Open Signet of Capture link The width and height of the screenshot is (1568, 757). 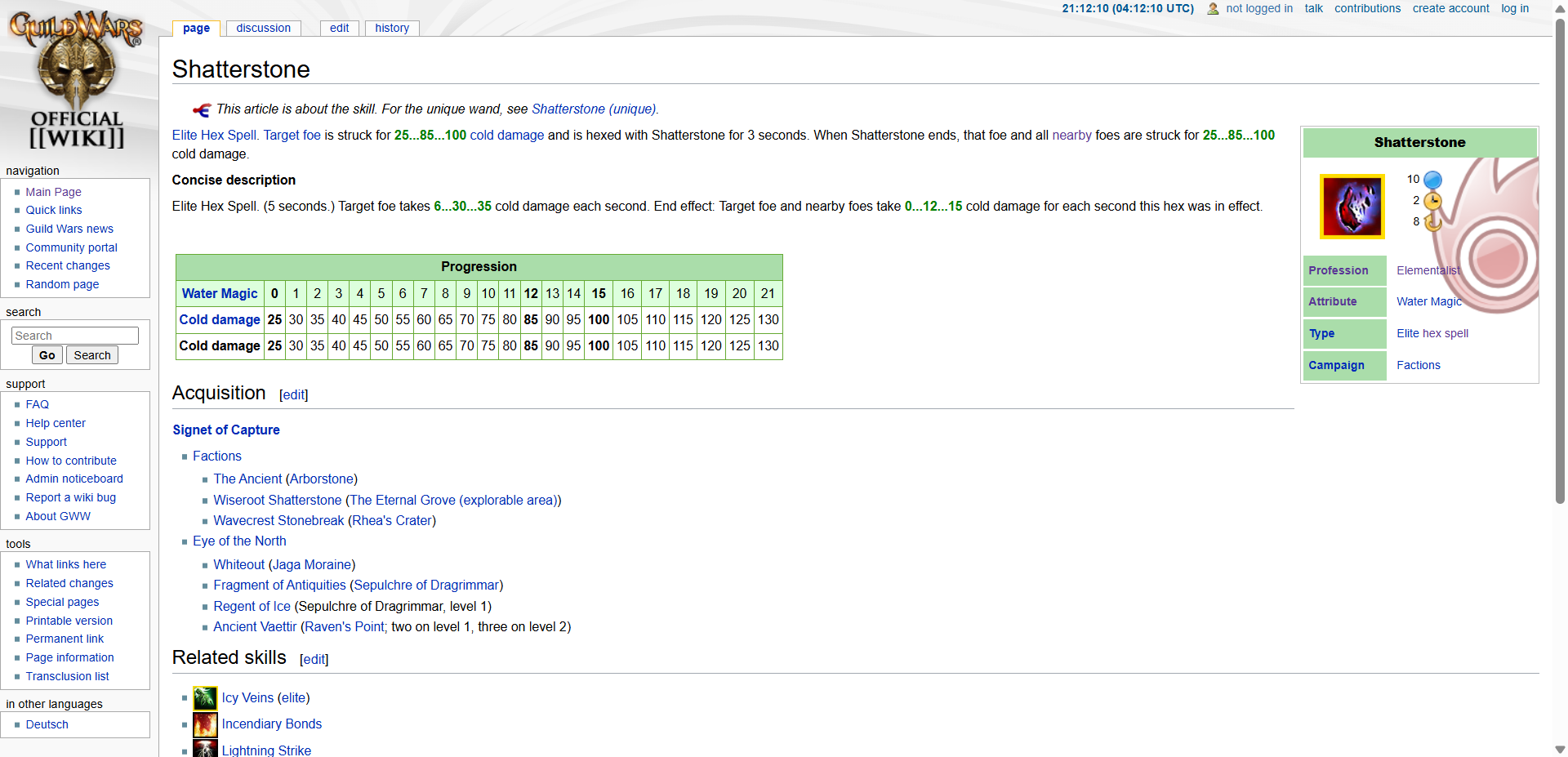point(226,430)
